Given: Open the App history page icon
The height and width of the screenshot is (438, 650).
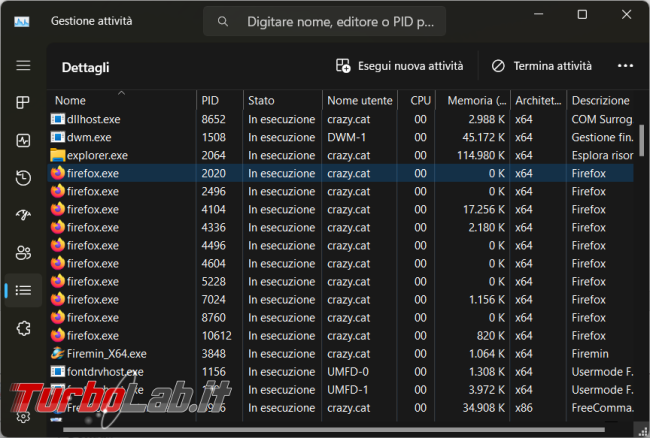Looking at the screenshot, I should click(23, 178).
